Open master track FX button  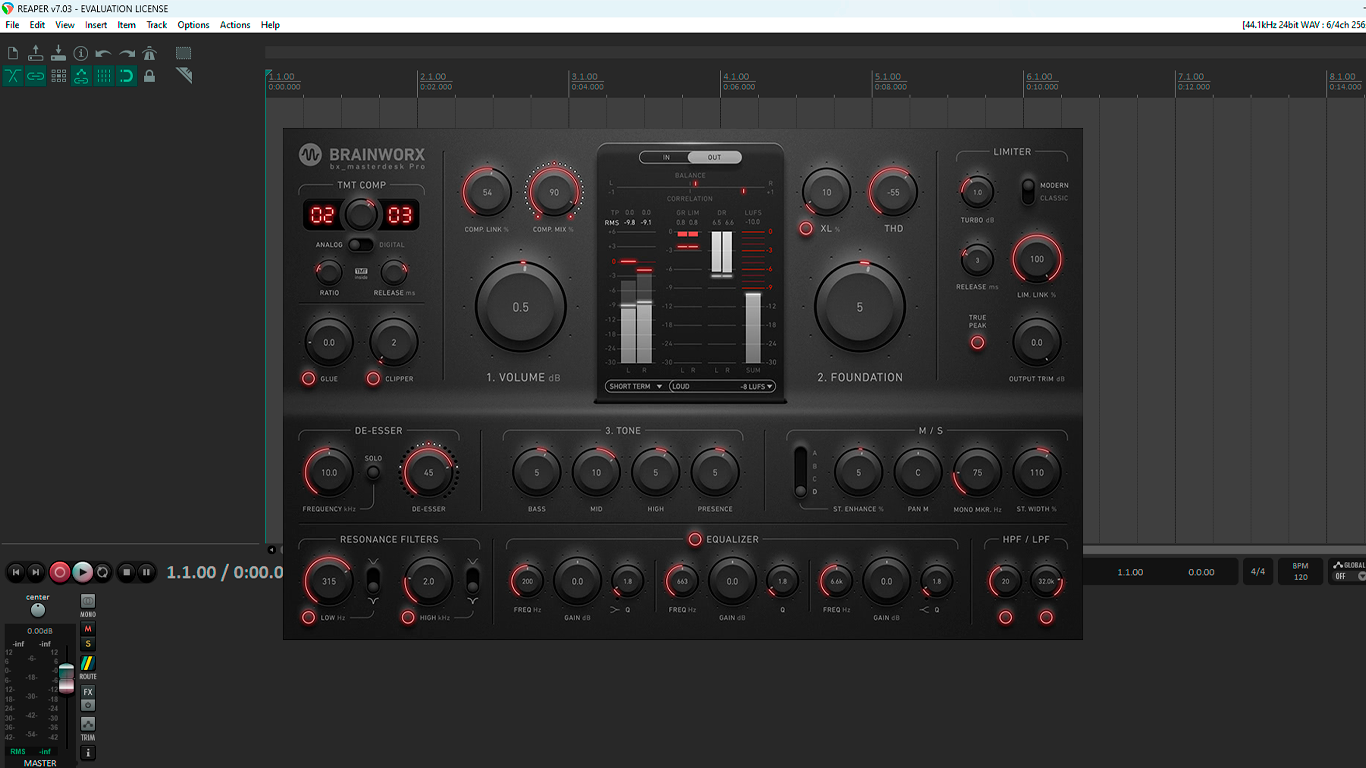(x=88, y=692)
